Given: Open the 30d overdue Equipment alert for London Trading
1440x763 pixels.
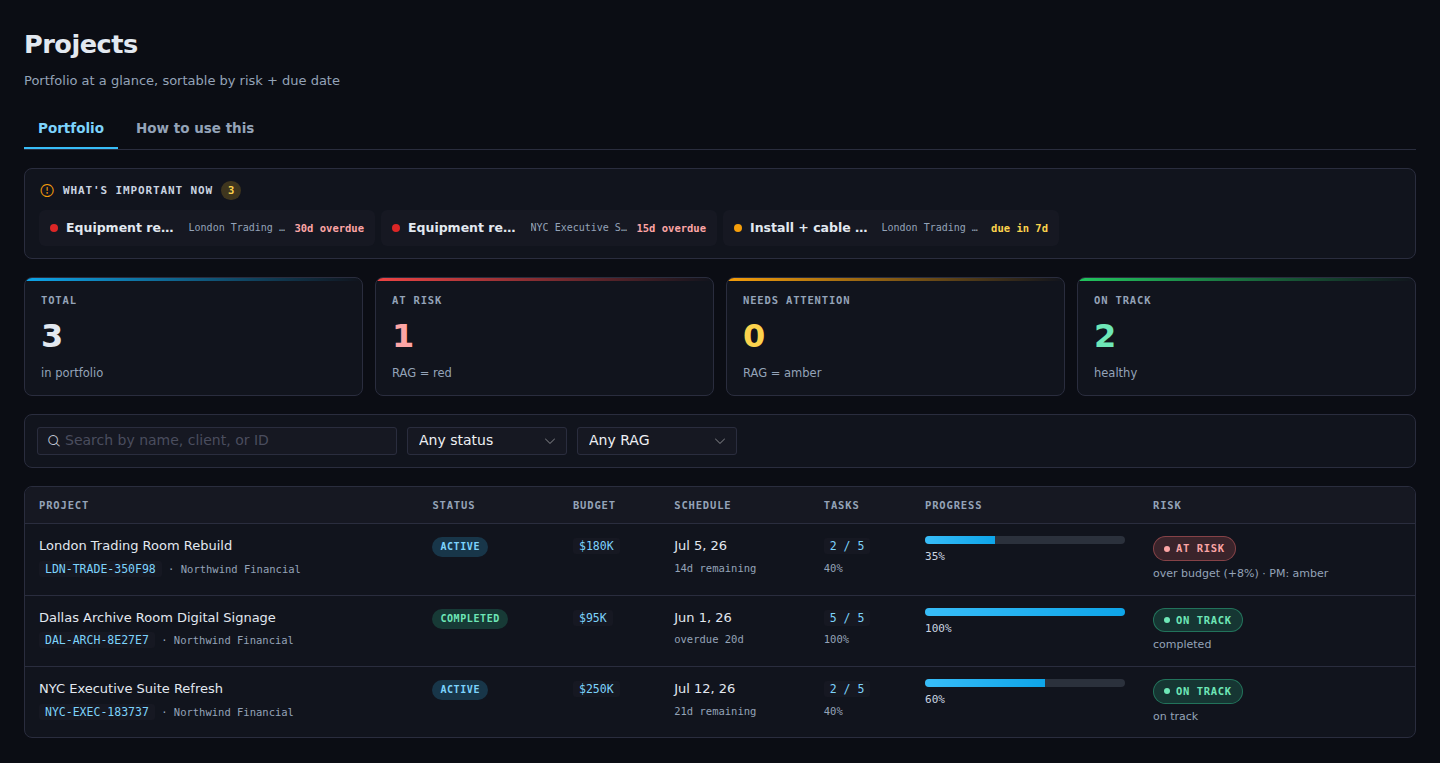Looking at the screenshot, I should click(x=207, y=228).
